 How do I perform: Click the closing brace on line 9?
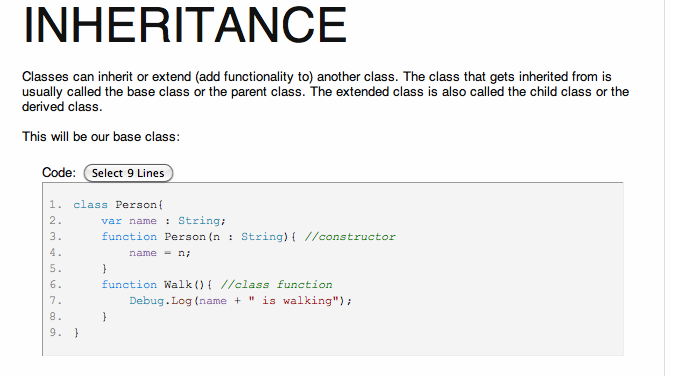(x=76, y=332)
